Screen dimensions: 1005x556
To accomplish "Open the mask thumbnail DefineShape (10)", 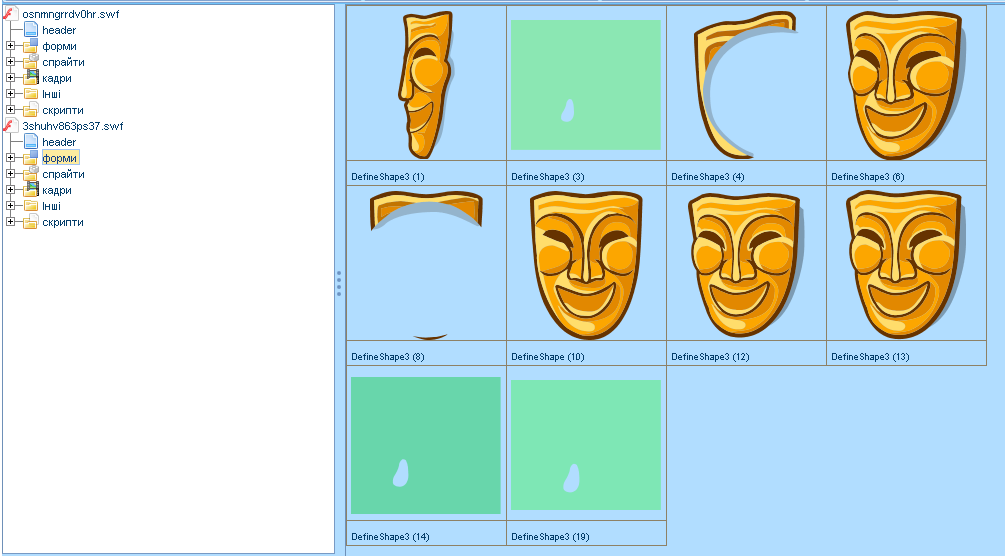I will (586, 264).
